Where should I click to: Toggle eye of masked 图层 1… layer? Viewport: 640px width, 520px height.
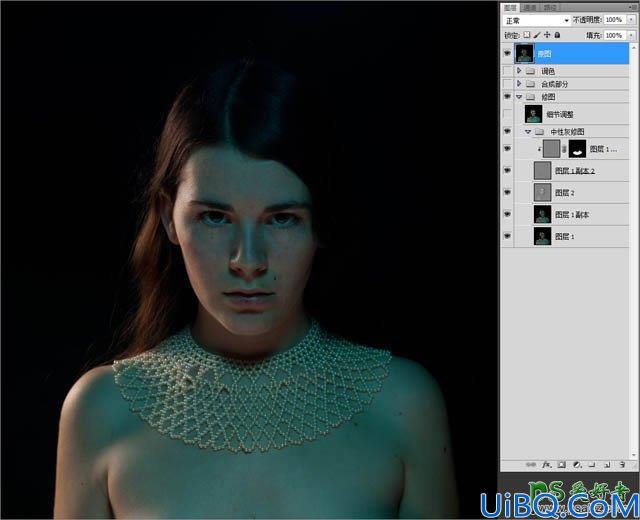[x=507, y=149]
